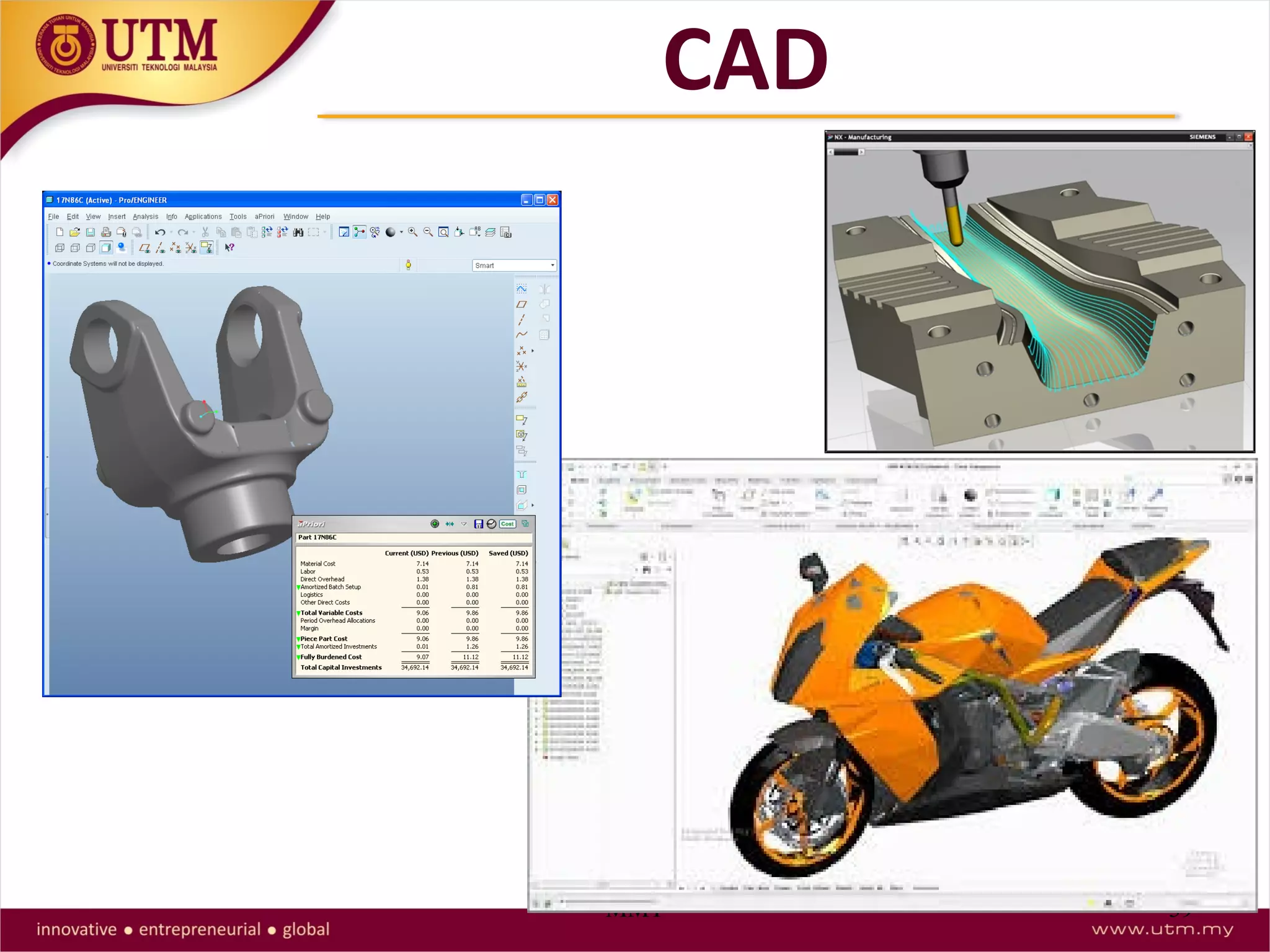1270x952 pixels.
Task: Click the Print icon in Pro/ENGINEER toolbar
Action: (106, 232)
